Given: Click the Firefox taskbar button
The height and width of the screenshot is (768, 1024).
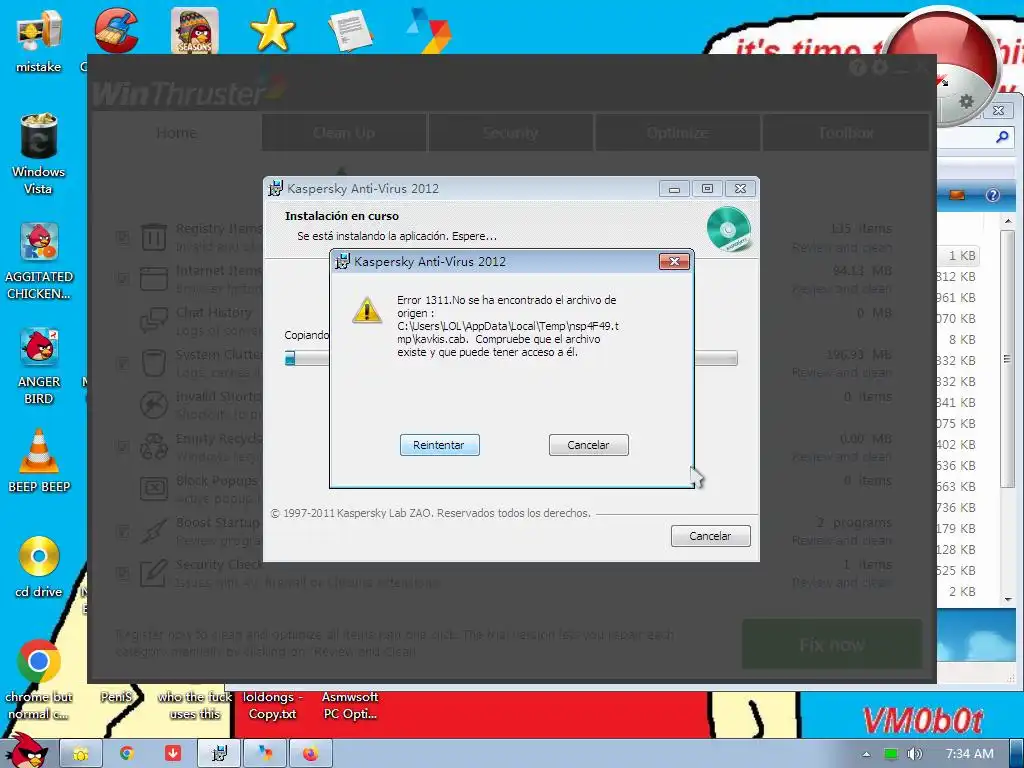Looking at the screenshot, I should [311, 754].
